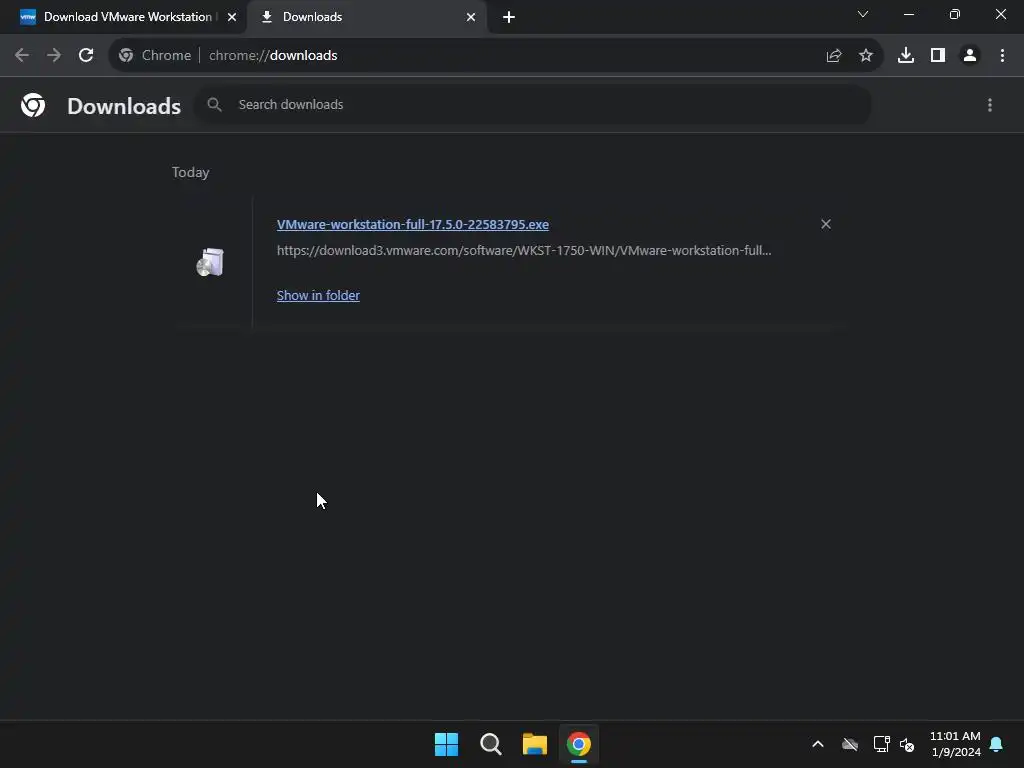This screenshot has height=768, width=1024.
Task: Reload the Downloads page
Action: 86,56
